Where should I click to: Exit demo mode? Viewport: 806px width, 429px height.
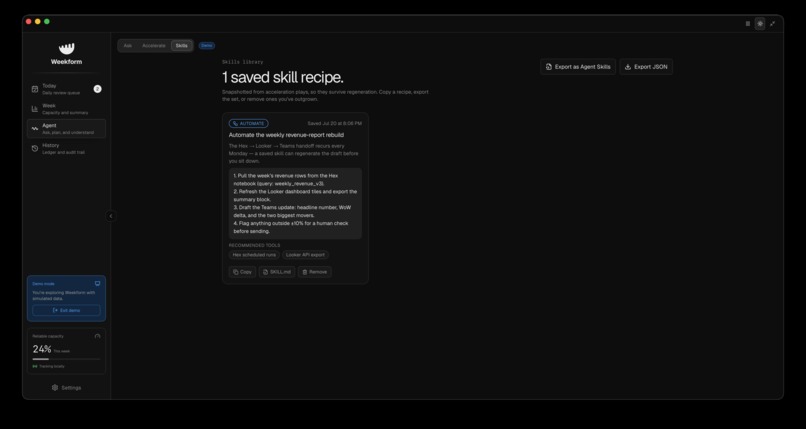[x=66, y=310]
